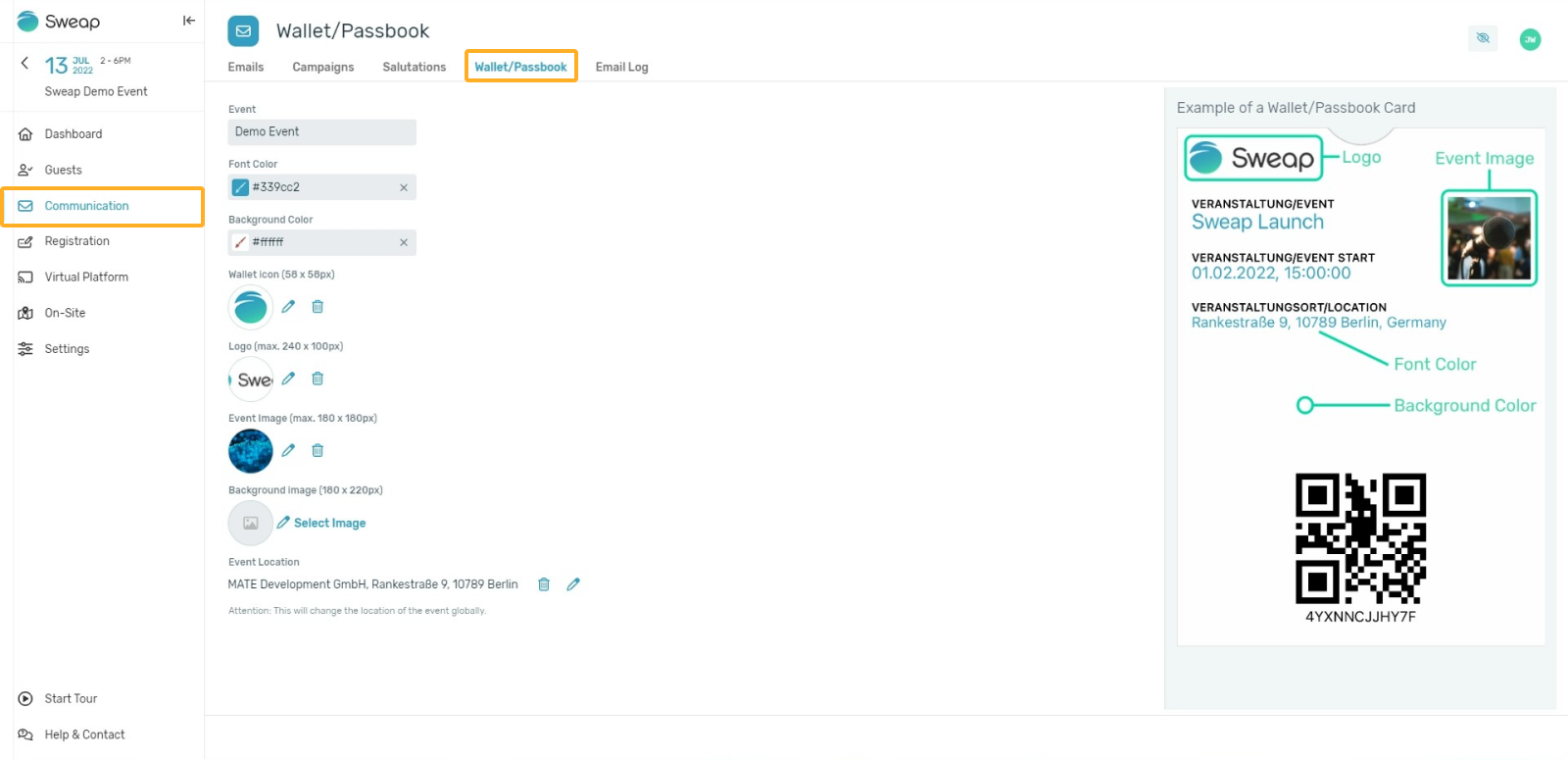Click the Select Image link for background
This screenshot has width=1568, height=760.
click(321, 523)
